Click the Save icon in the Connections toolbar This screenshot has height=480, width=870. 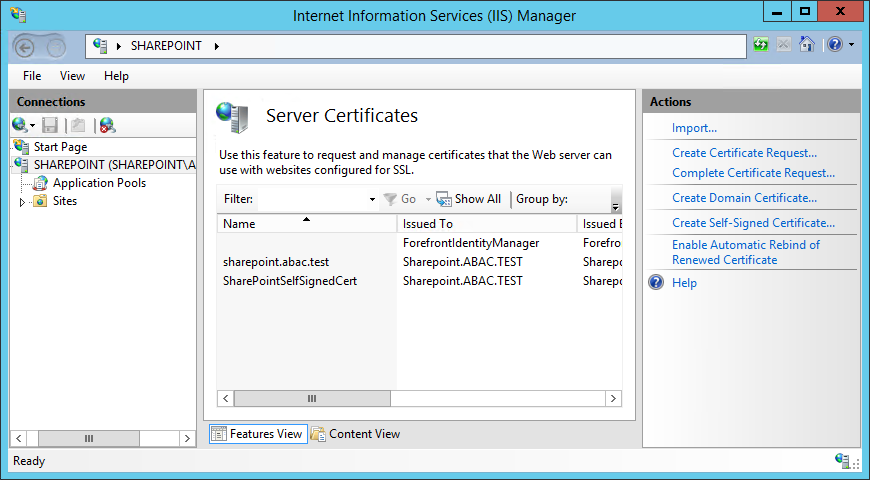50,125
